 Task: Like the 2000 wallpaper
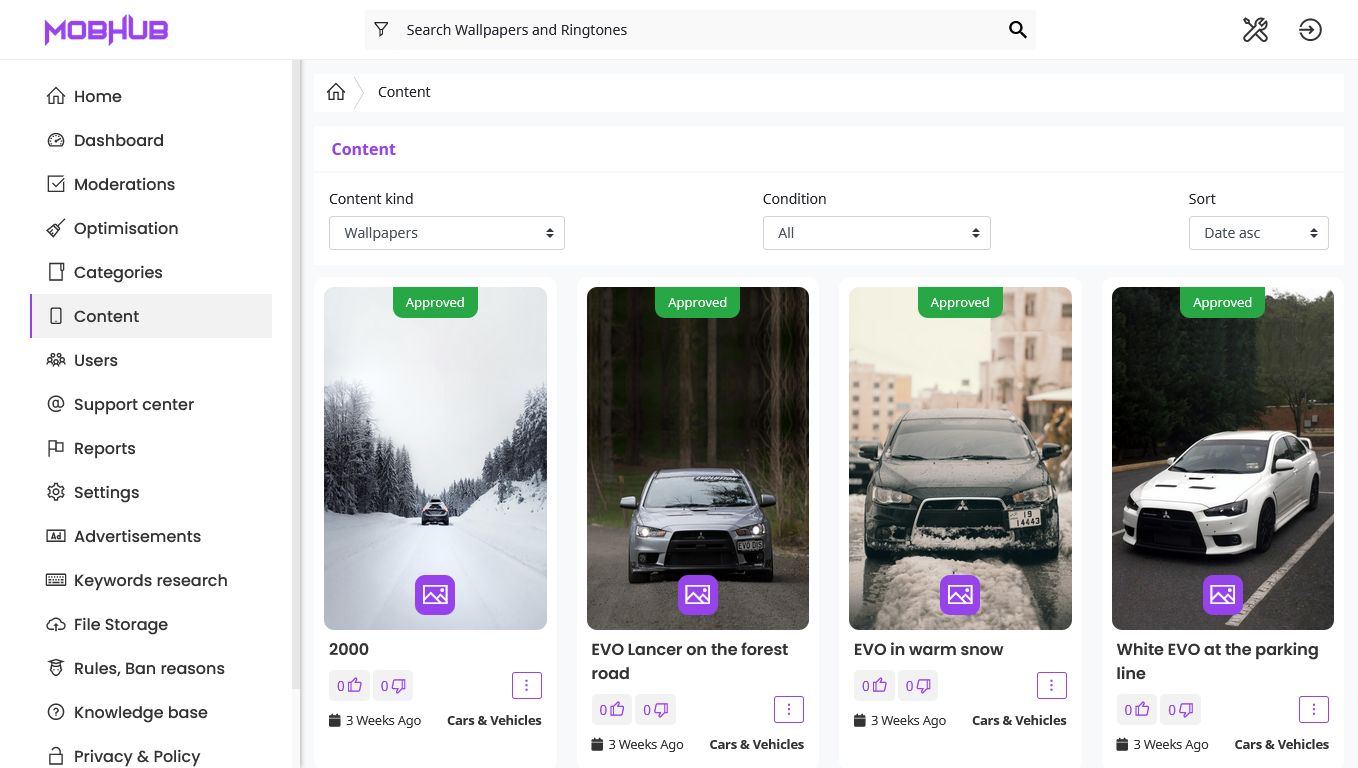349,686
